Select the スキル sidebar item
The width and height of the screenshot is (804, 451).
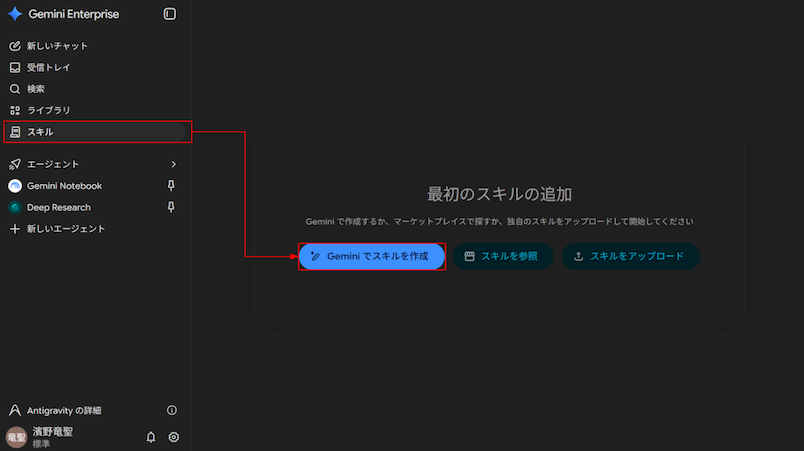coord(95,132)
